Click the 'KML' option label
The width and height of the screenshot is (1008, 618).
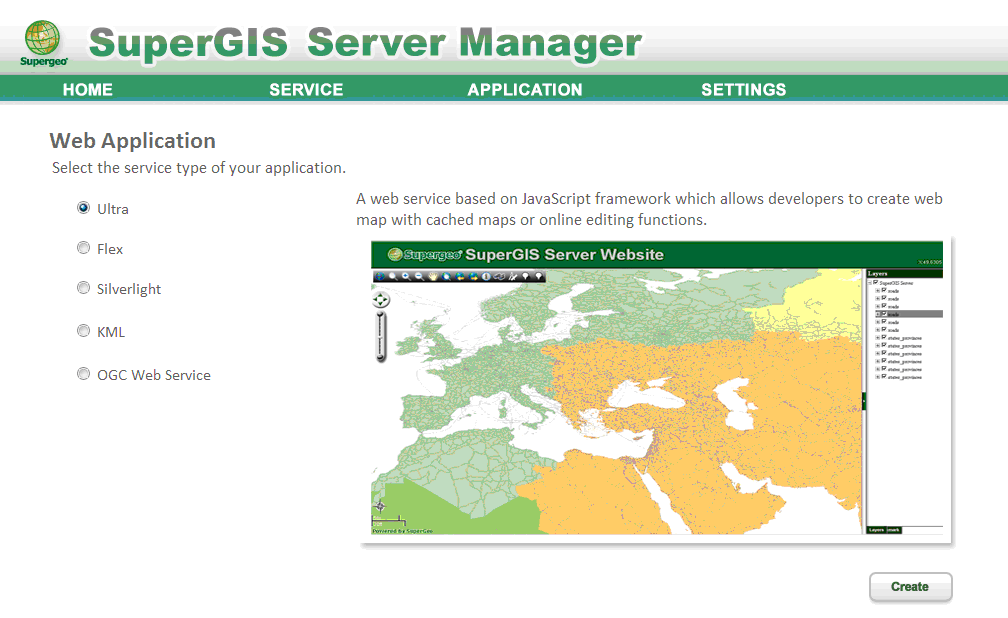pyautogui.click(x=111, y=332)
